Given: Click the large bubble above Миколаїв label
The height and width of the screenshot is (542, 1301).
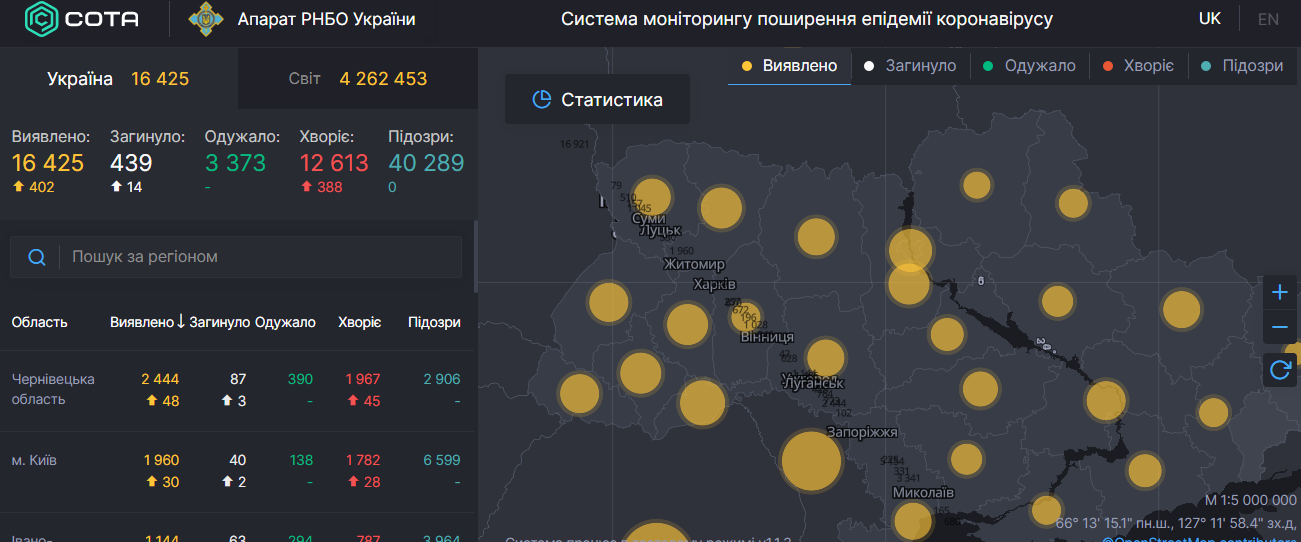Looking at the screenshot, I should (811, 461).
